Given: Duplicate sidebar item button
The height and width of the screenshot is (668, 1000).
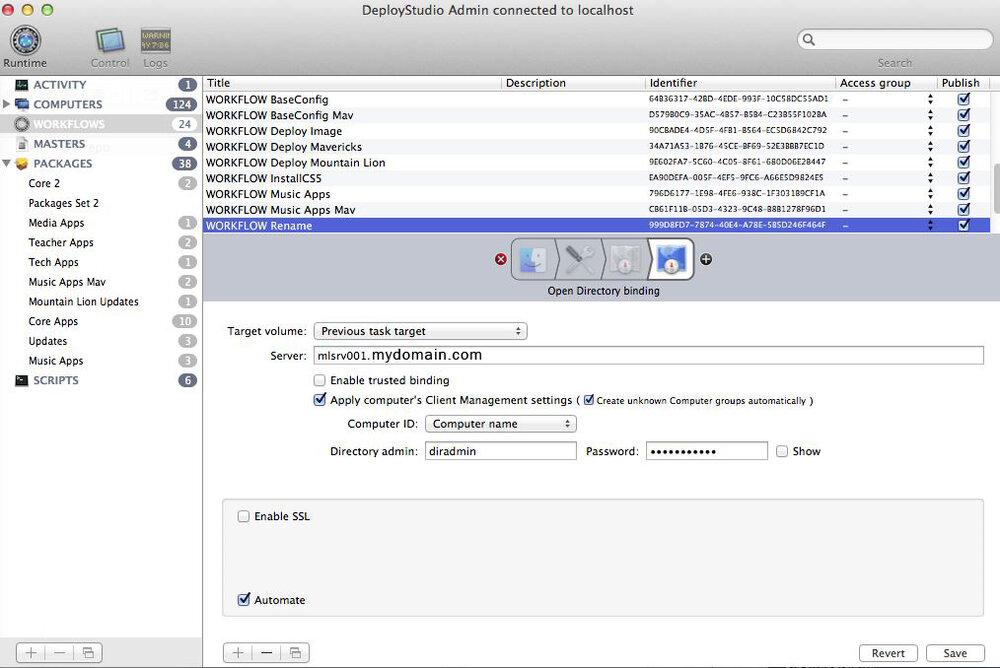Looking at the screenshot, I should (88, 653).
